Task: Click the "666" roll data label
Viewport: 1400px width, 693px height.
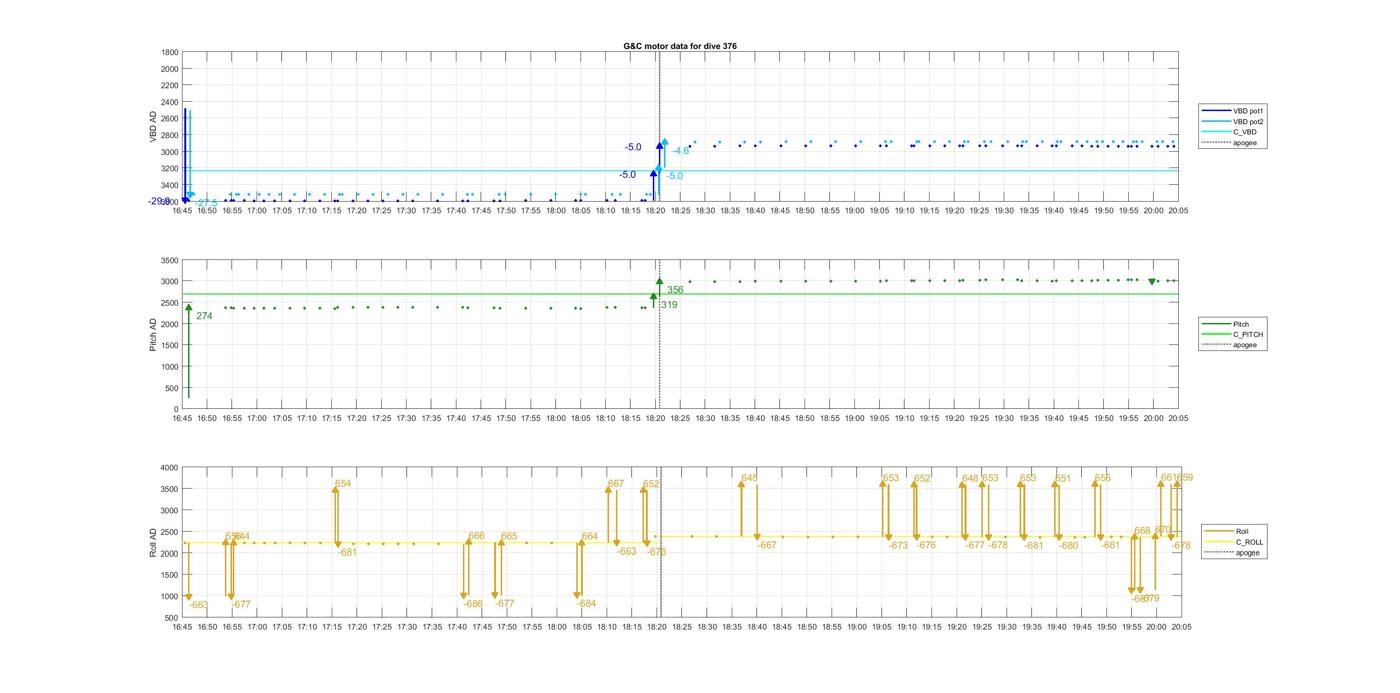Action: coord(476,536)
